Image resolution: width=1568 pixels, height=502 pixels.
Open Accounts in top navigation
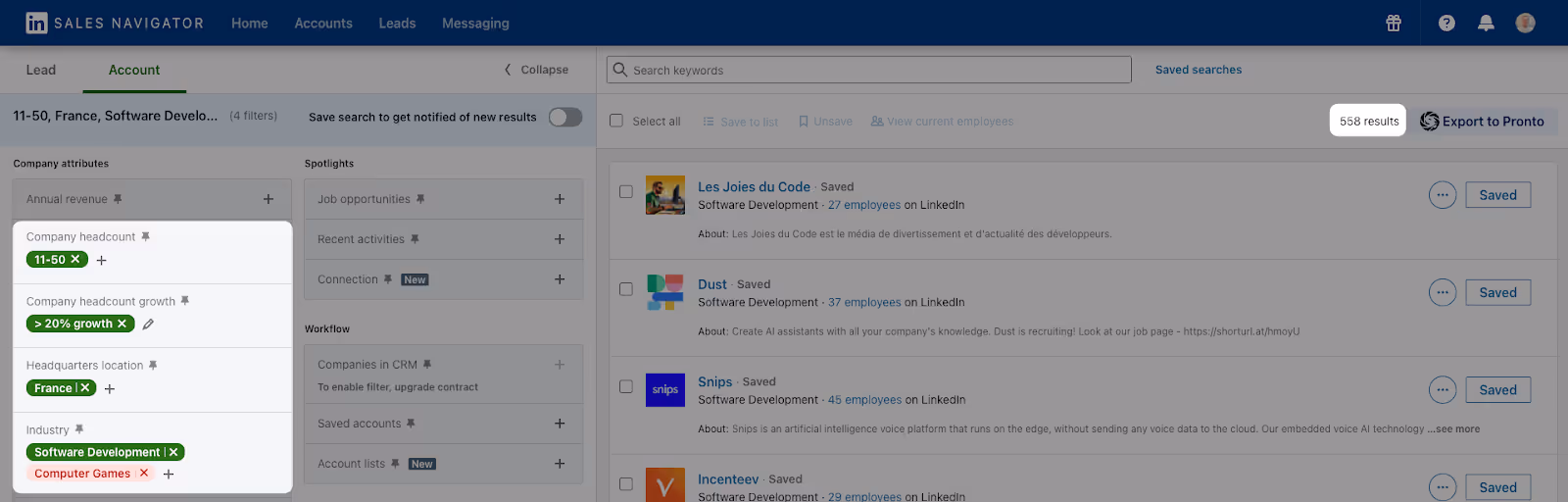323,24
